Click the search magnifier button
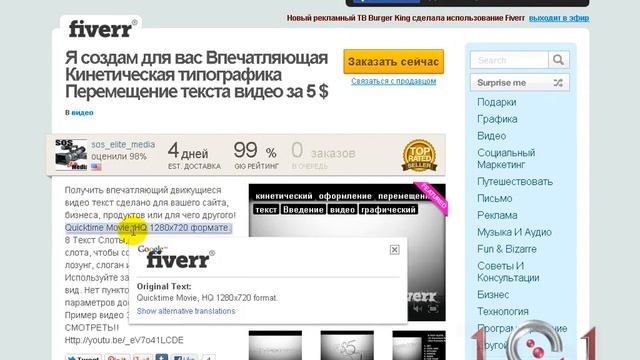This screenshot has width=640, height=360. point(558,60)
